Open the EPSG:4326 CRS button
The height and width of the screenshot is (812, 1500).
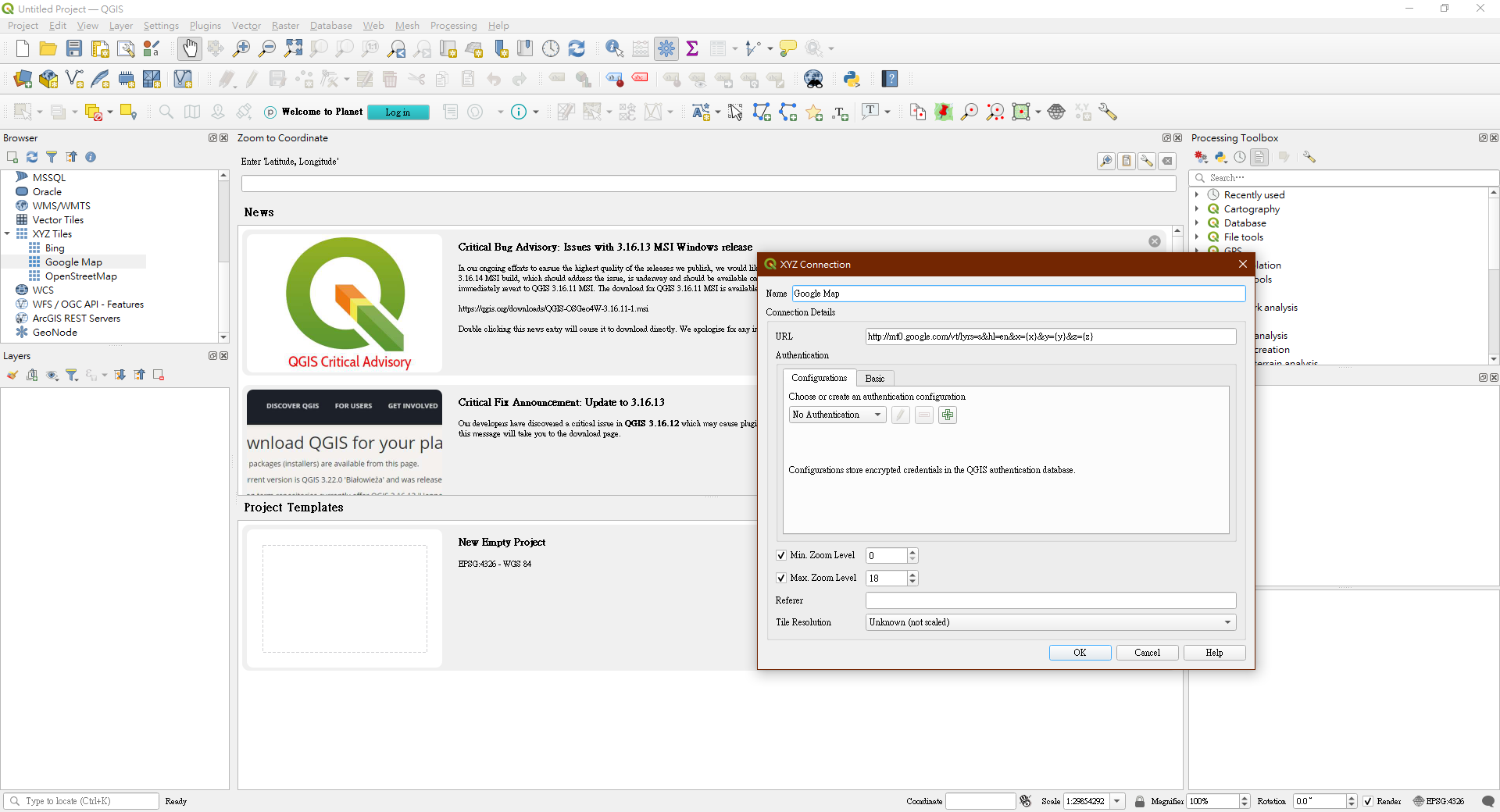1438,801
